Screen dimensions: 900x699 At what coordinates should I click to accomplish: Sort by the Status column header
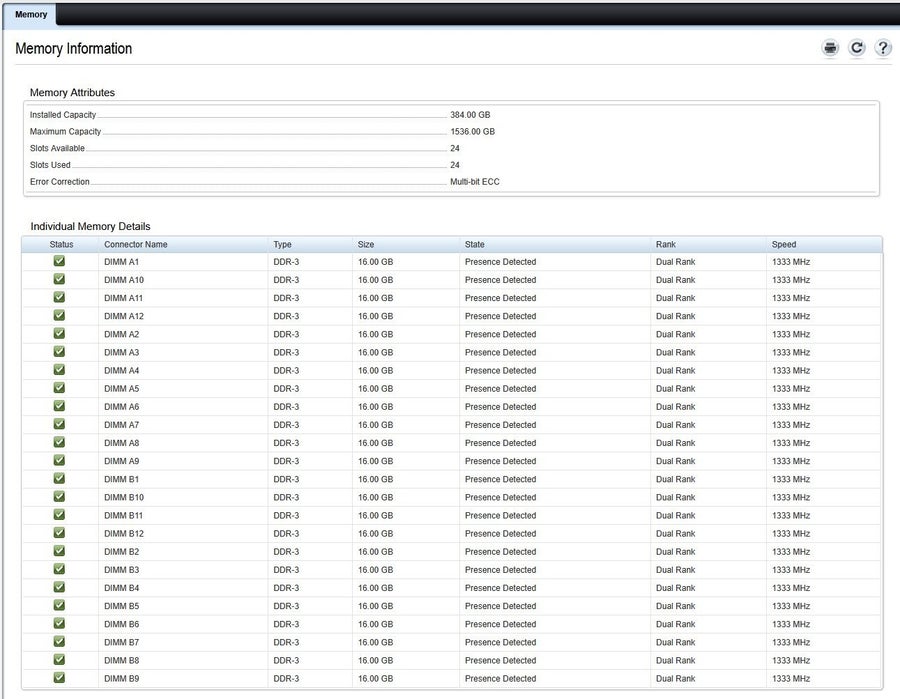pos(61,244)
